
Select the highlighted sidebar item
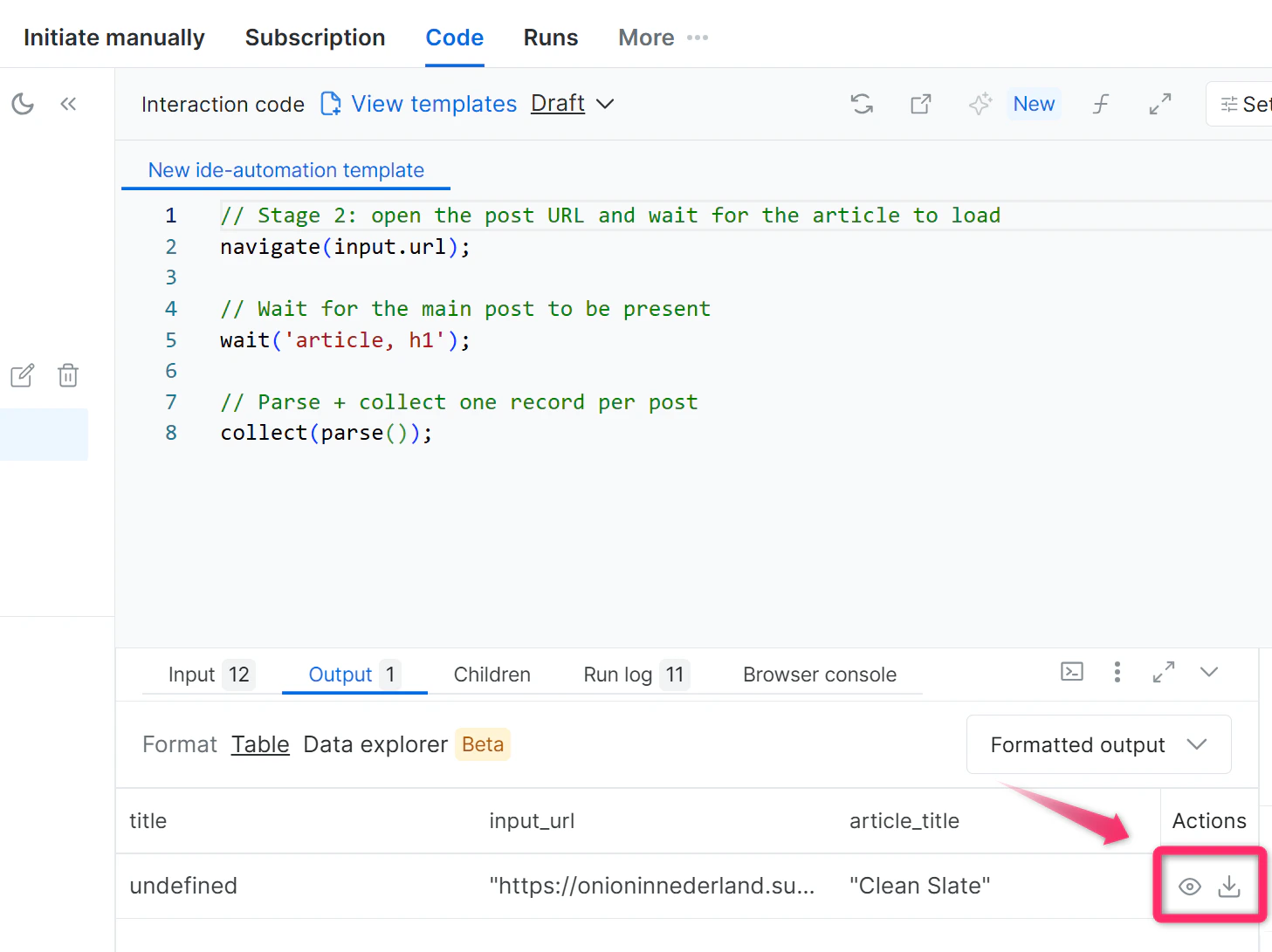click(44, 435)
